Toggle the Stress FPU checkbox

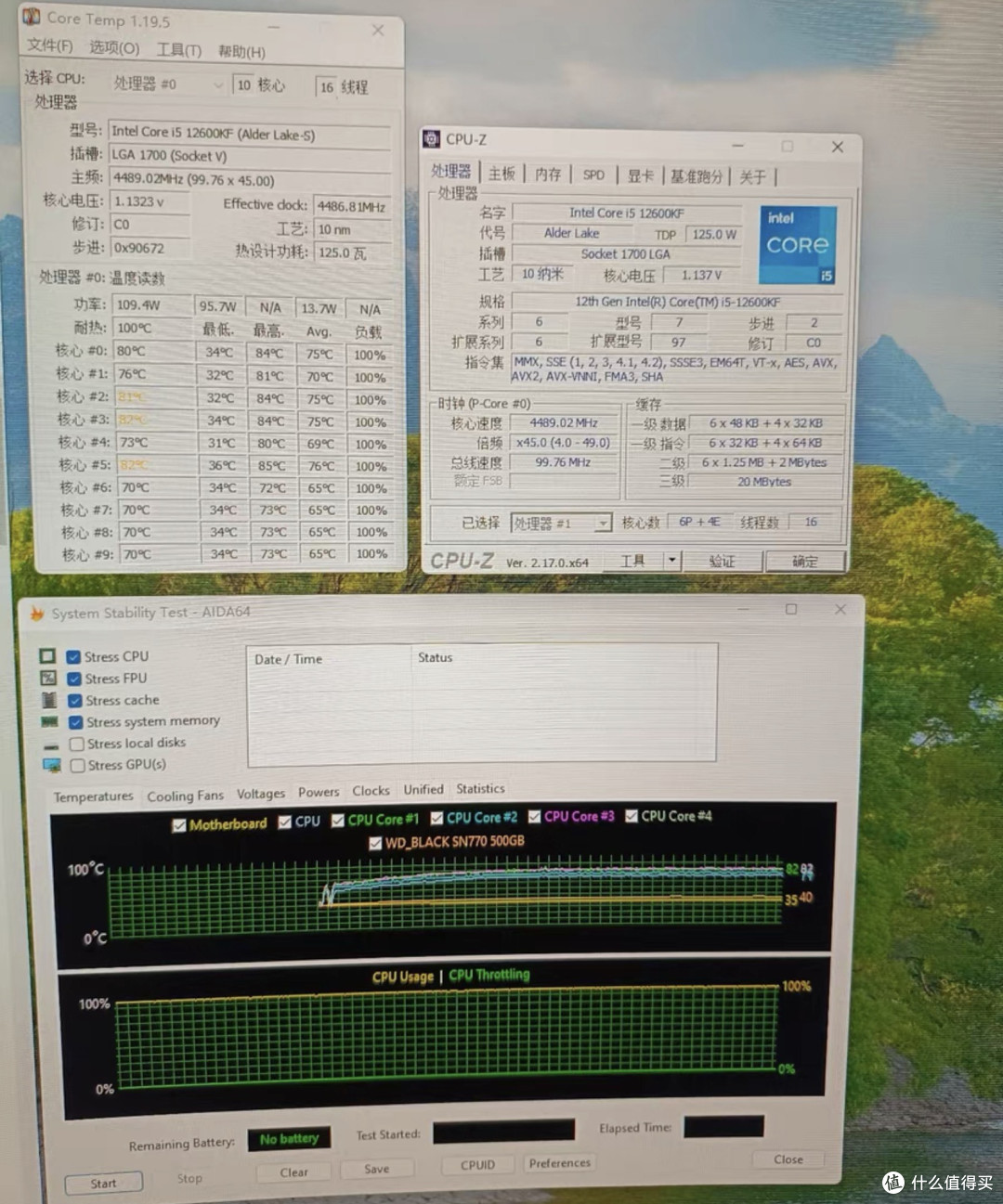74,679
